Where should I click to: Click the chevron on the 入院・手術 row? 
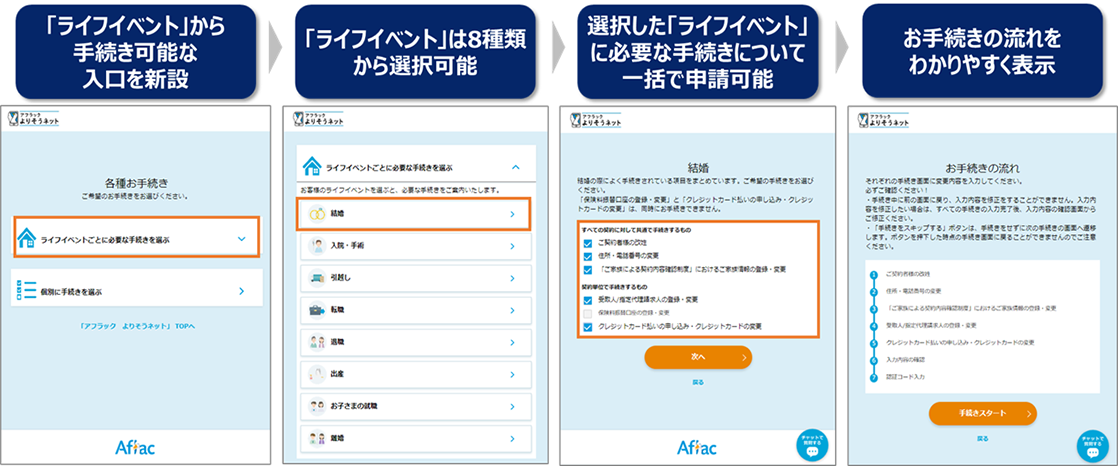point(512,246)
